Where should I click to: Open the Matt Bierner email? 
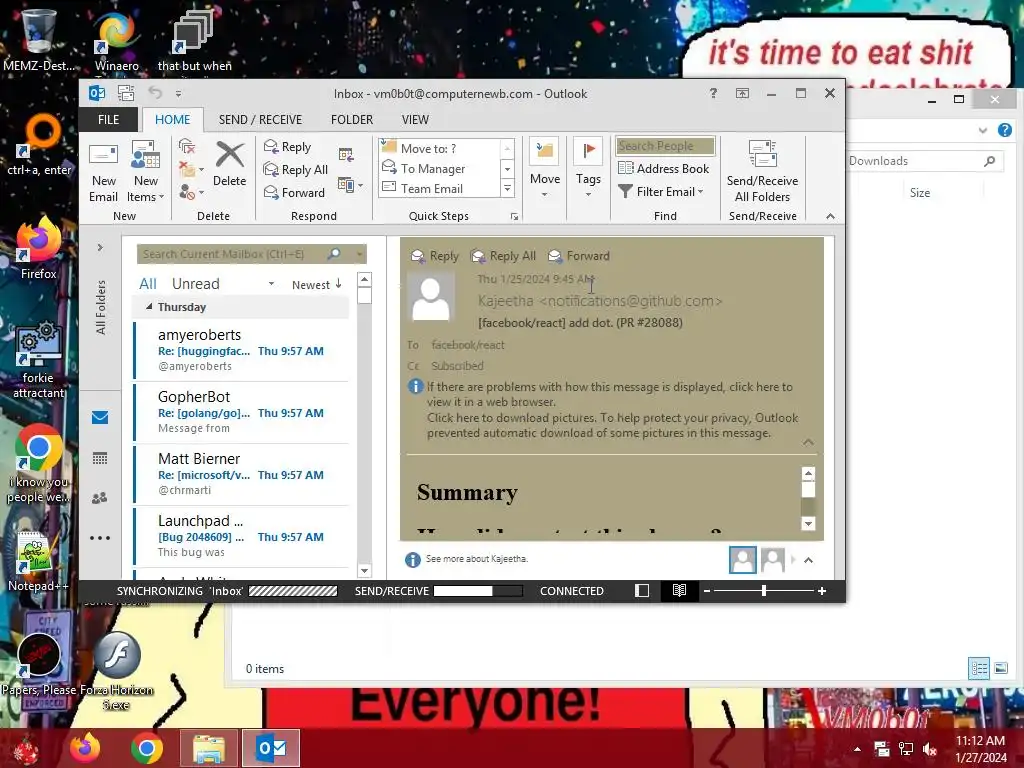(240, 474)
